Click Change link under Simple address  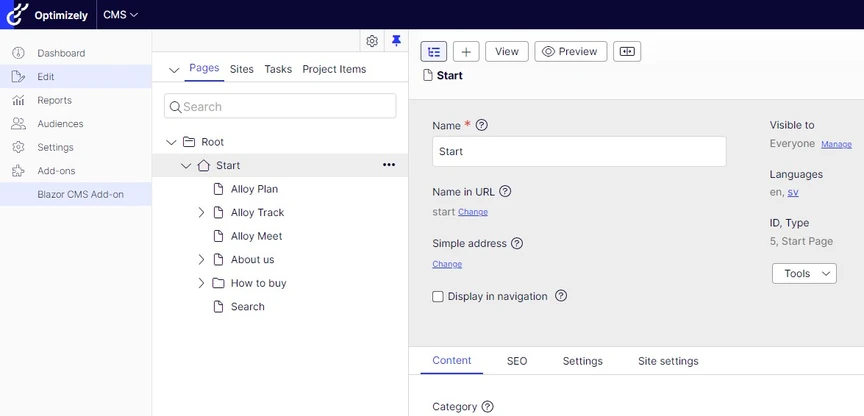(447, 264)
